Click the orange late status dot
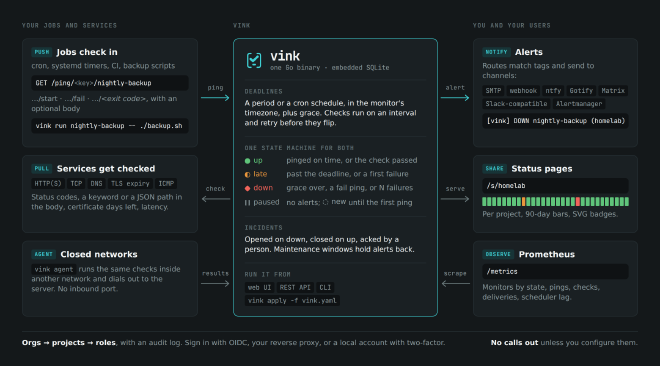 (x=248, y=174)
